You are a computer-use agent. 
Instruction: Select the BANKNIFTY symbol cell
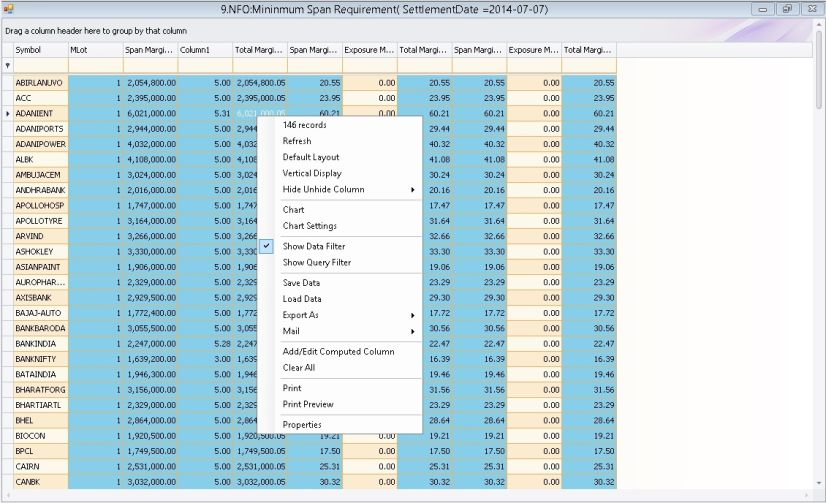41,359
